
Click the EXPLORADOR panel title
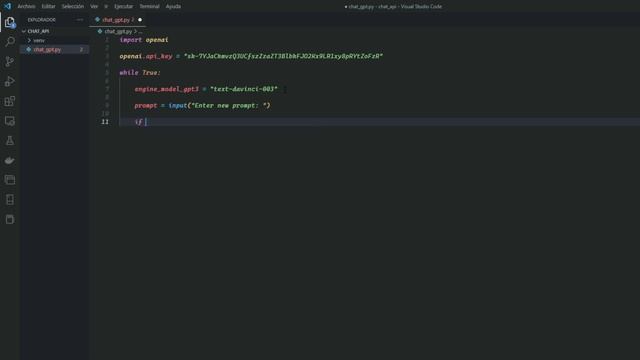tap(42, 20)
